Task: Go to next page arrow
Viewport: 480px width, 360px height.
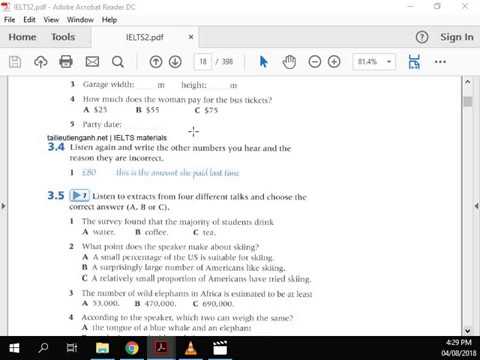Action: pos(175,62)
